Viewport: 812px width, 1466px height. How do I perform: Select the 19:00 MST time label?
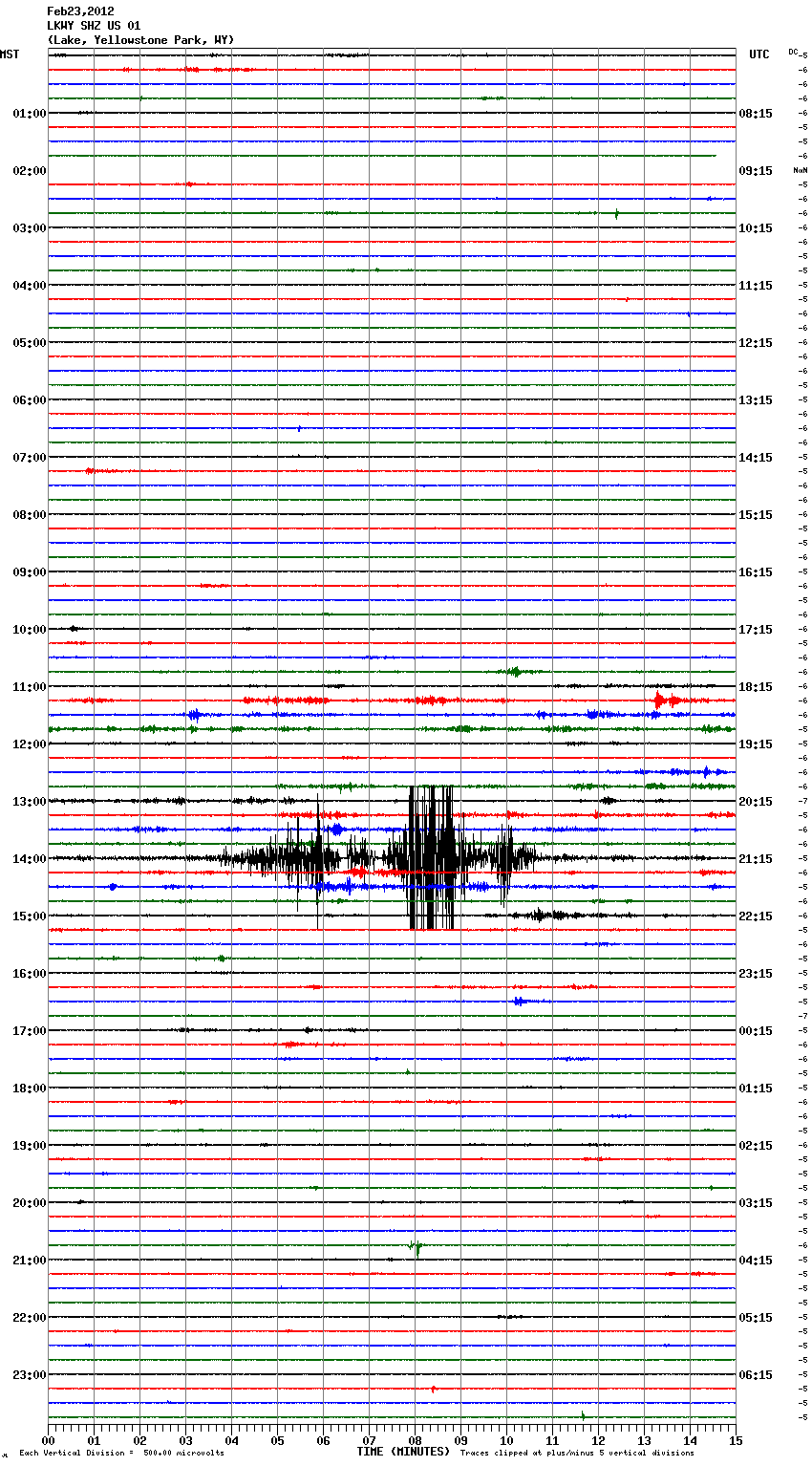click(x=30, y=1146)
